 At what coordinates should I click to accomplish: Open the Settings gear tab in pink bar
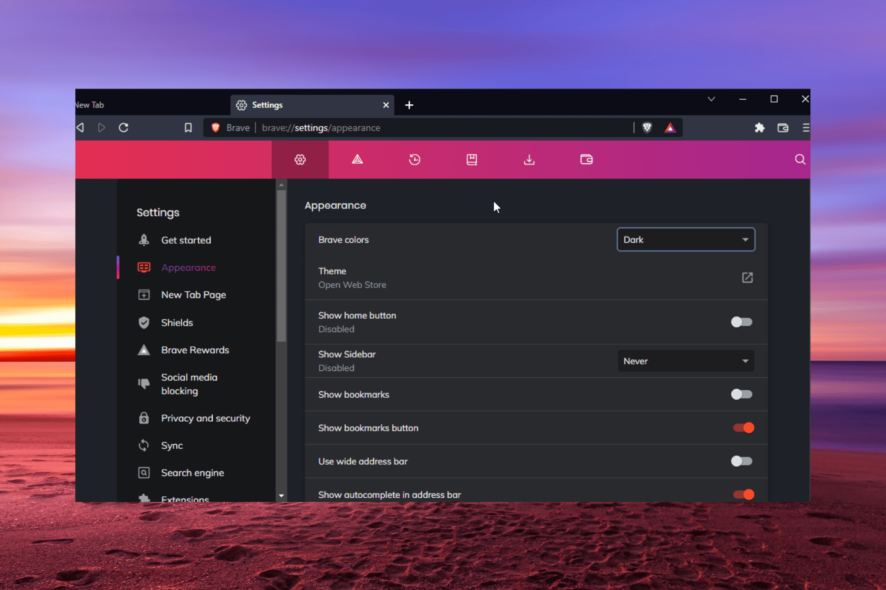click(x=300, y=159)
